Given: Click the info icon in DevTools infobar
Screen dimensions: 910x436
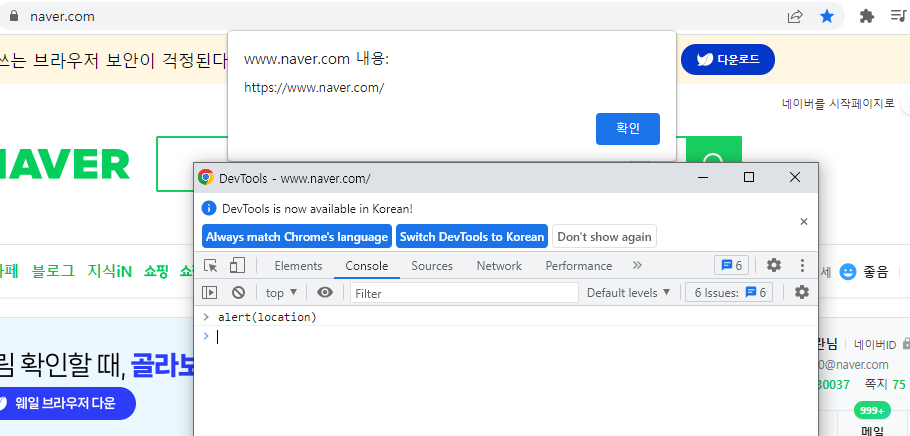Looking at the screenshot, I should [x=209, y=208].
